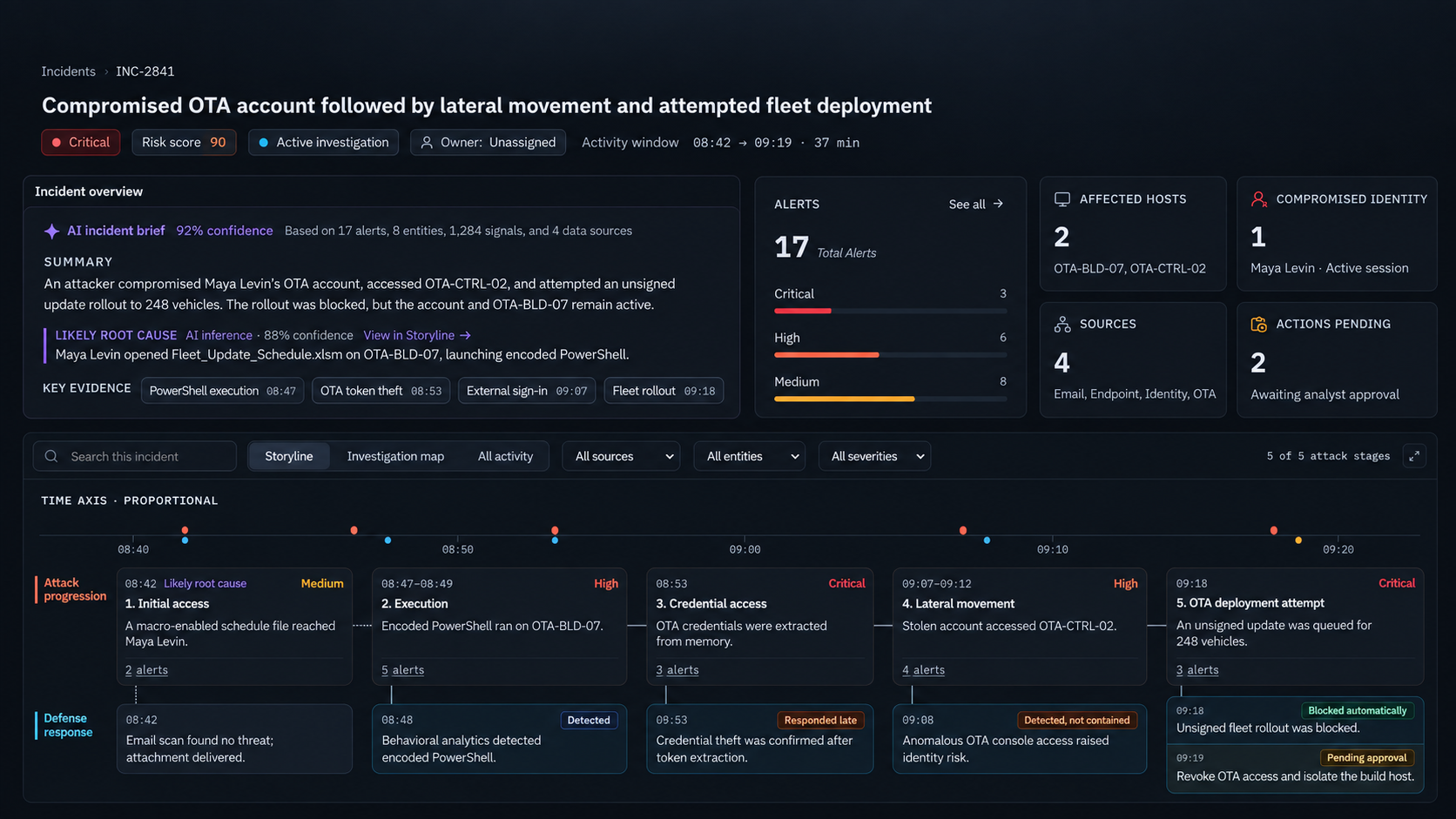Click the 5 of 5 attack stages label
1456x819 pixels.
(x=1328, y=456)
